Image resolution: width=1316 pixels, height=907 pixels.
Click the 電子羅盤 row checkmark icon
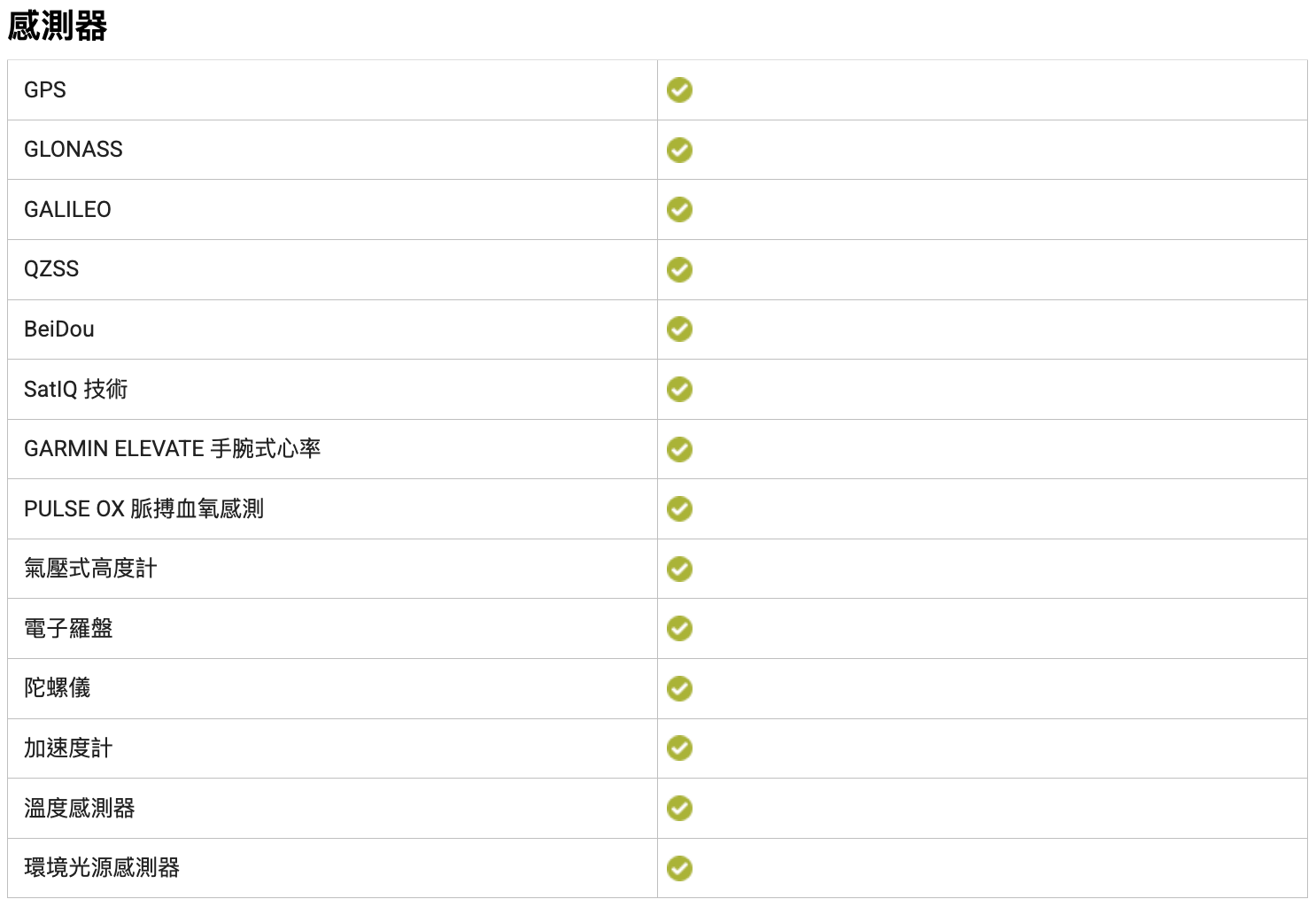coord(679,628)
